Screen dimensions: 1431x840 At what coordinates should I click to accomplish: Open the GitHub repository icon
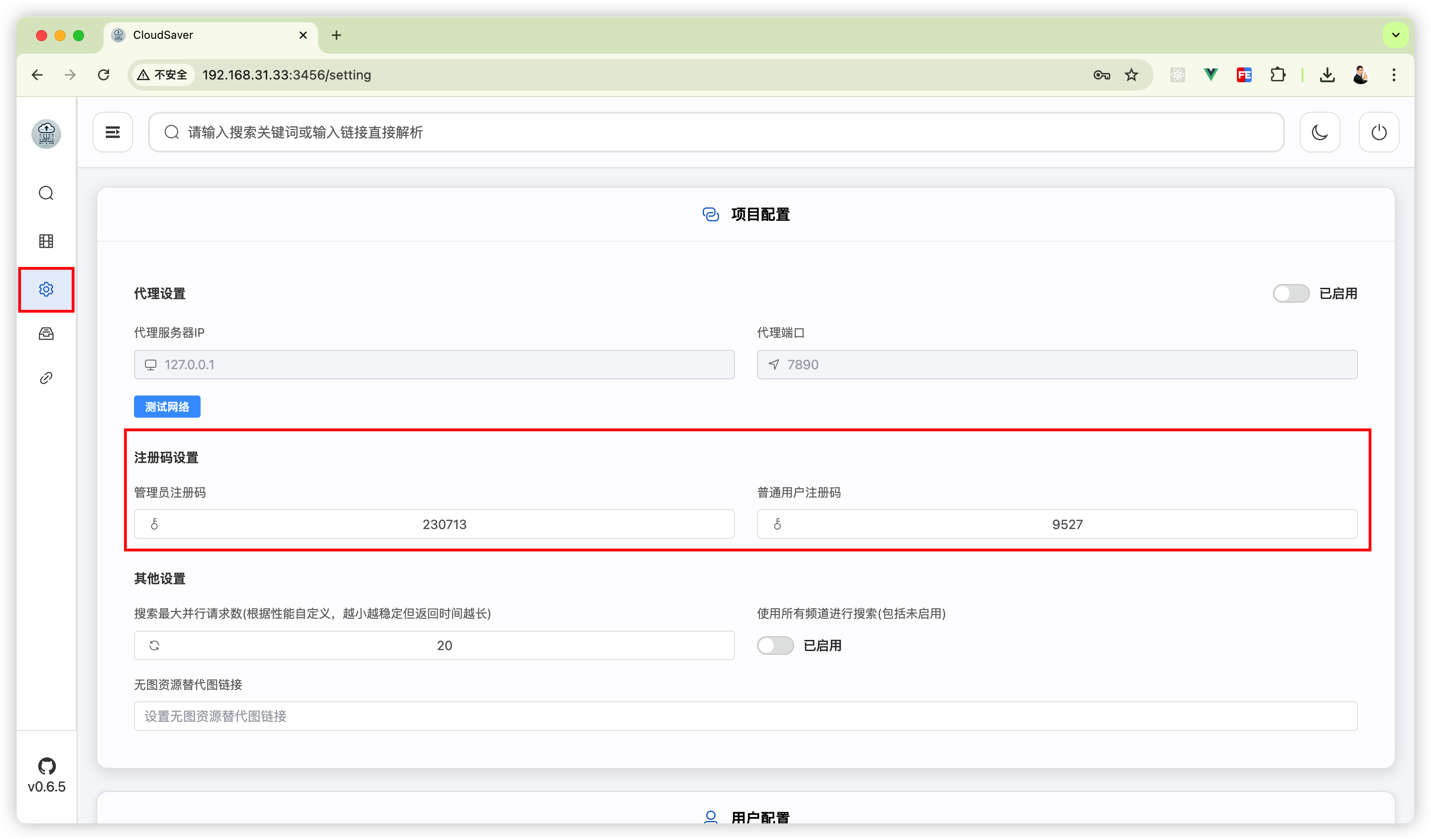point(47,766)
